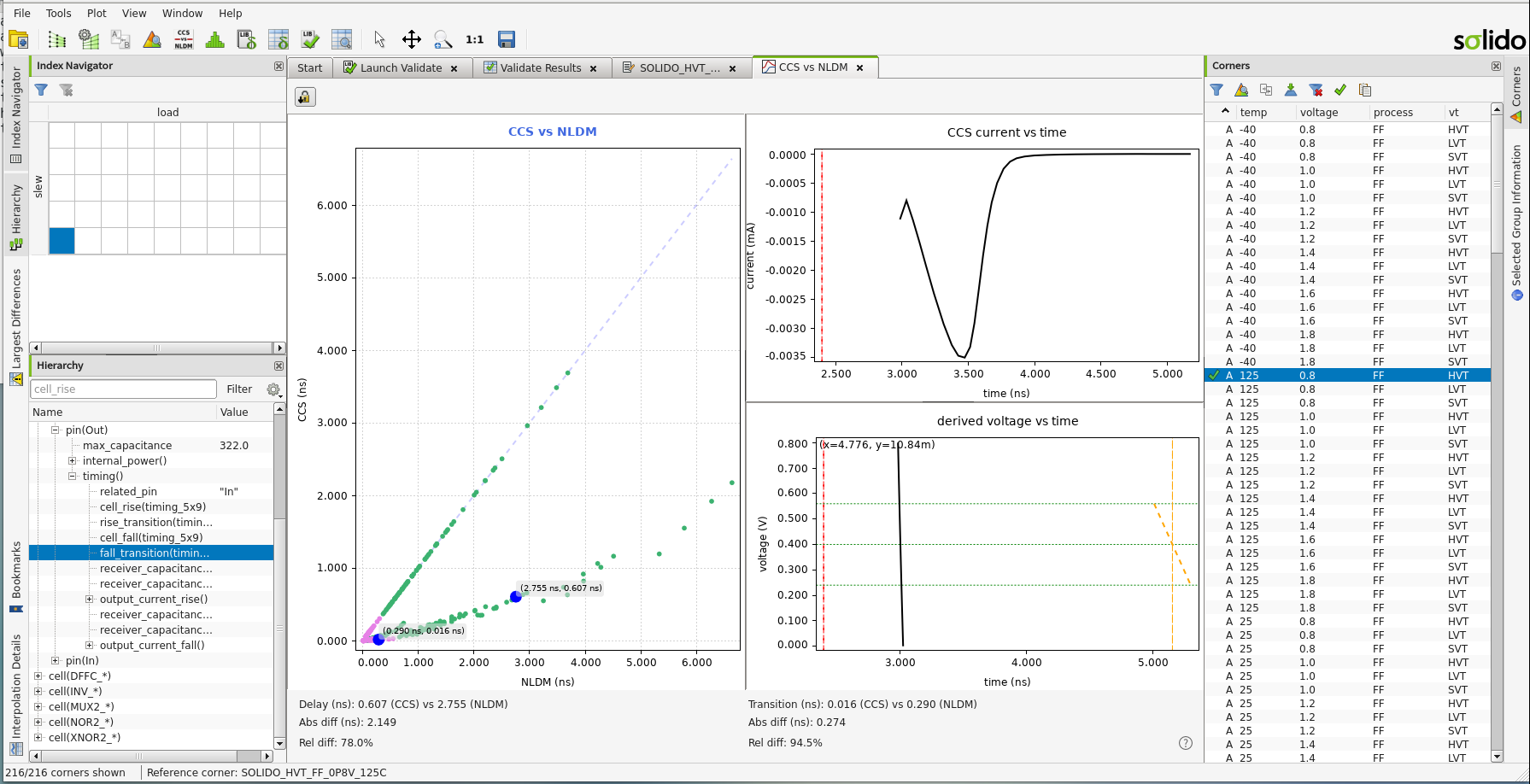This screenshot has height=784, width=1530.
Task: Expand the output_current_rise() node
Action: pos(90,600)
